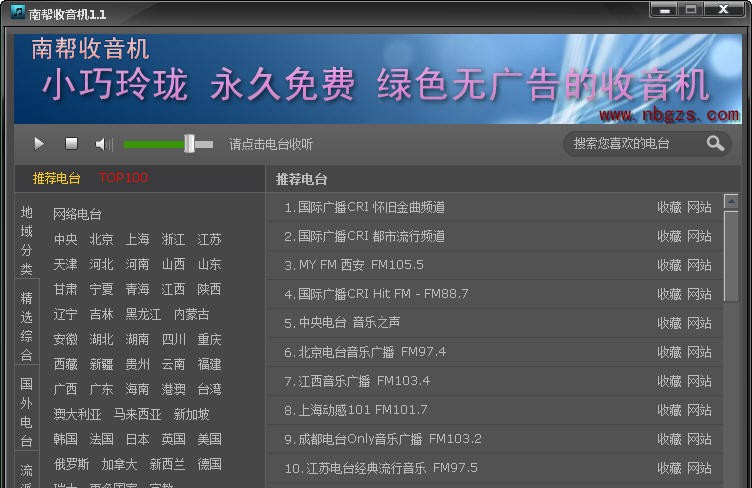Viewport: 752px width, 488px height.
Task: Open the 港澳 region
Action: (173, 389)
